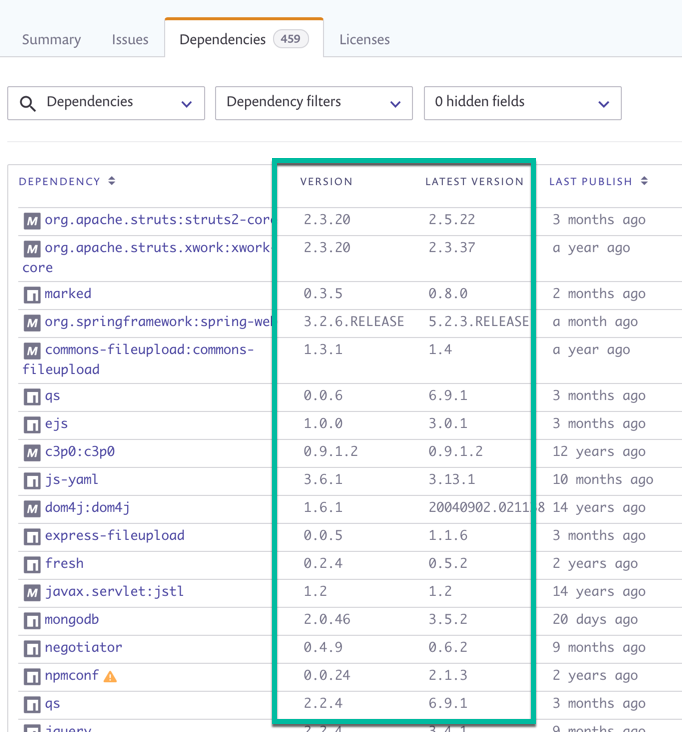Screen dimensions: 682x732
Task: Open the npmconf dependency link
Action: (72, 676)
